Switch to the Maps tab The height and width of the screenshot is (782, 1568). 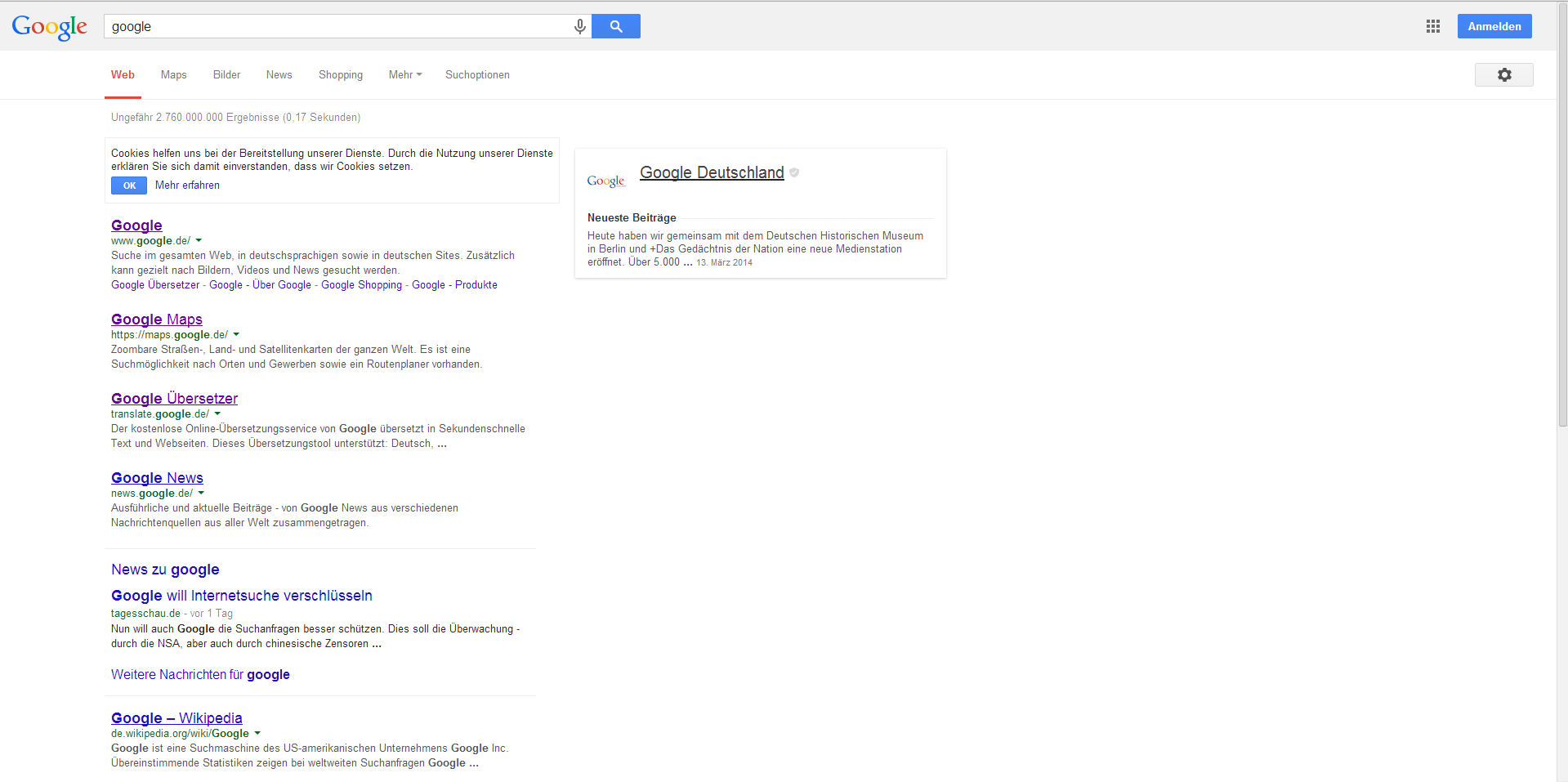173,74
